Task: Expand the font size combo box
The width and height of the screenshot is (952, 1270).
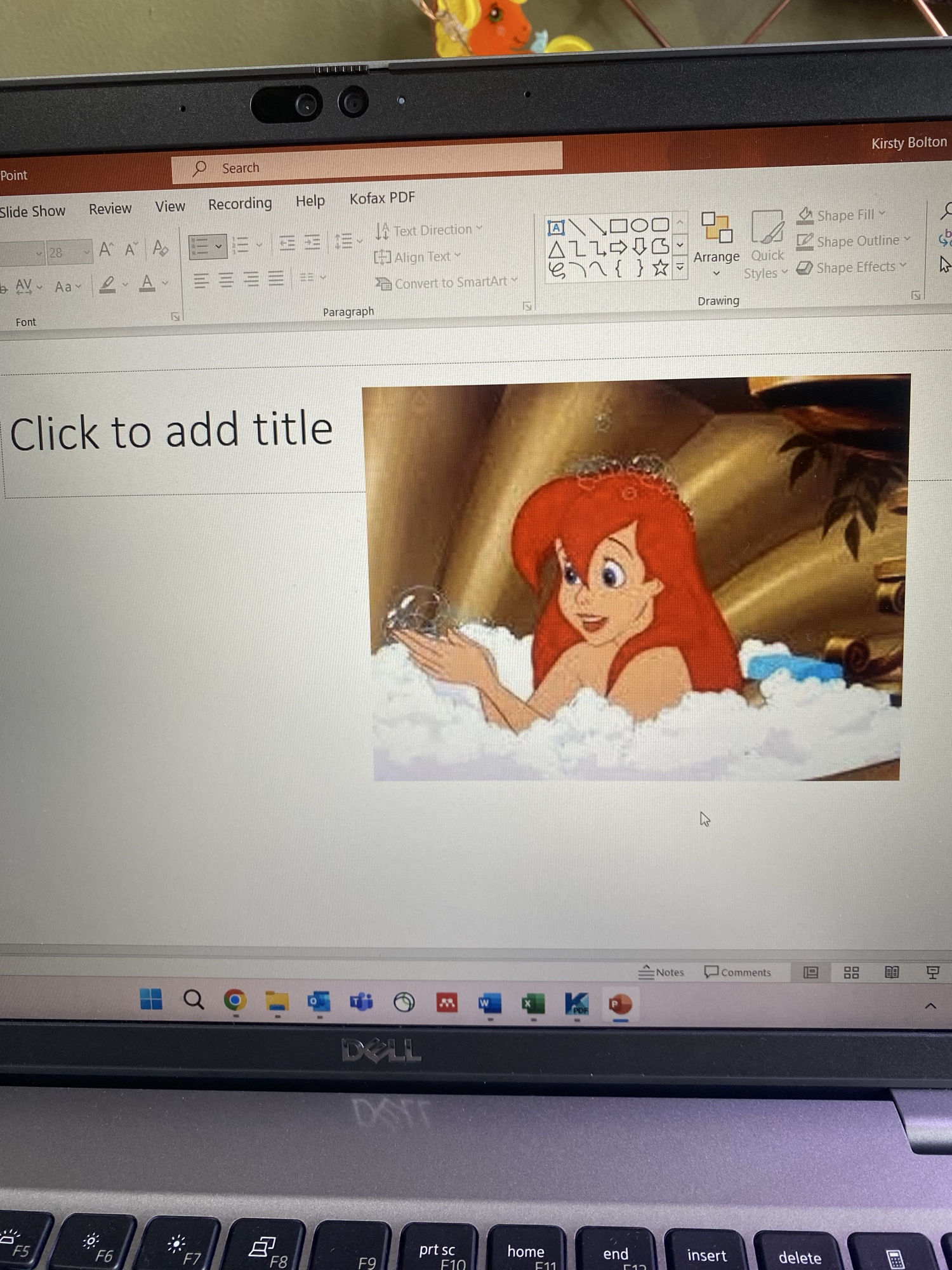Action: point(86,252)
